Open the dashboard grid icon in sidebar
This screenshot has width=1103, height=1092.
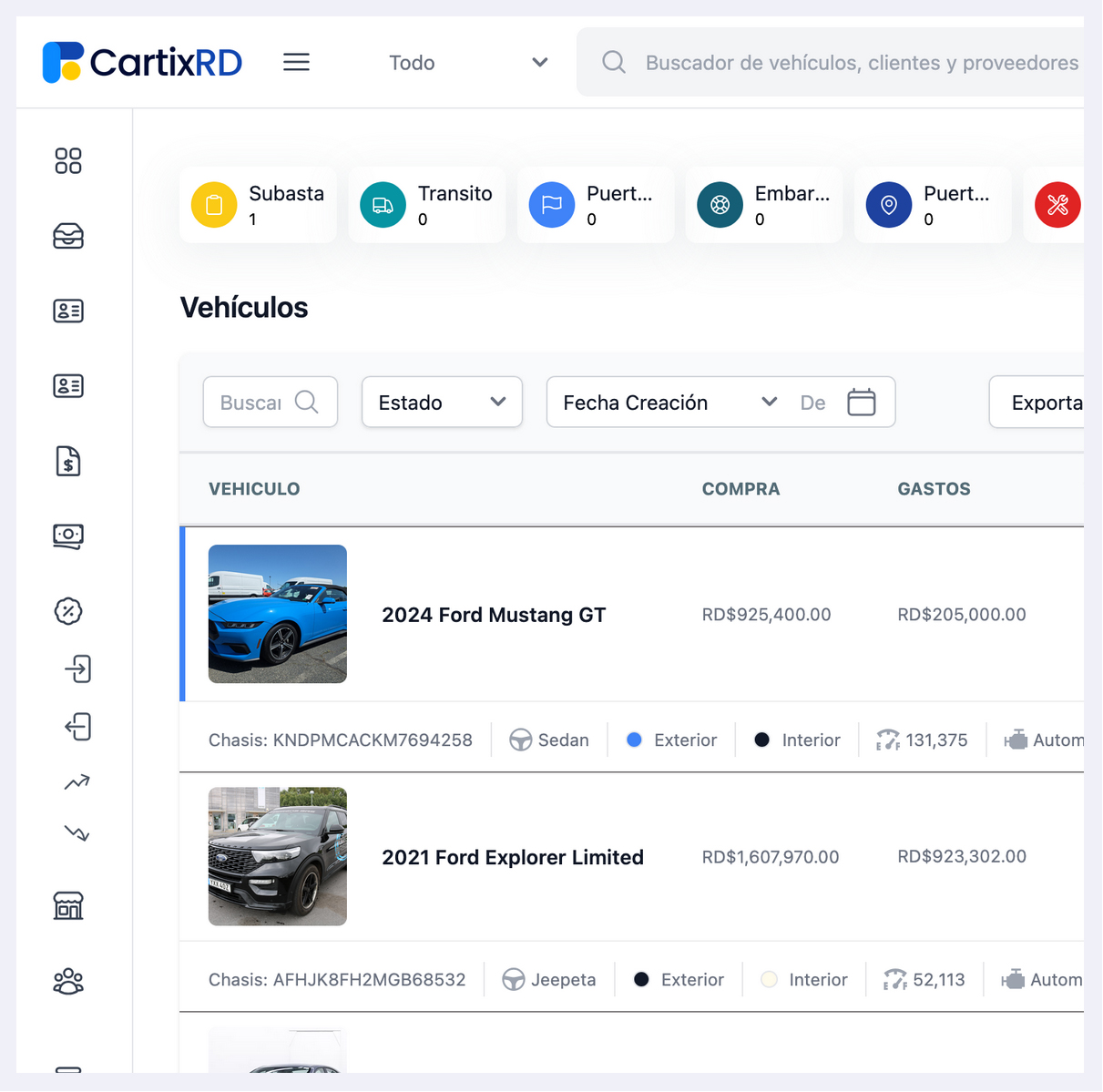pos(68,161)
